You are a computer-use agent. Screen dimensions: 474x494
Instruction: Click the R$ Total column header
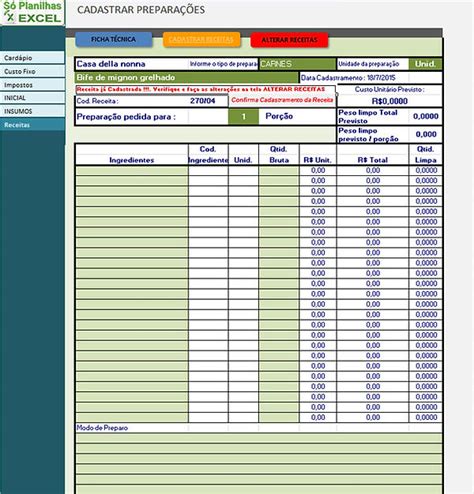click(373, 160)
